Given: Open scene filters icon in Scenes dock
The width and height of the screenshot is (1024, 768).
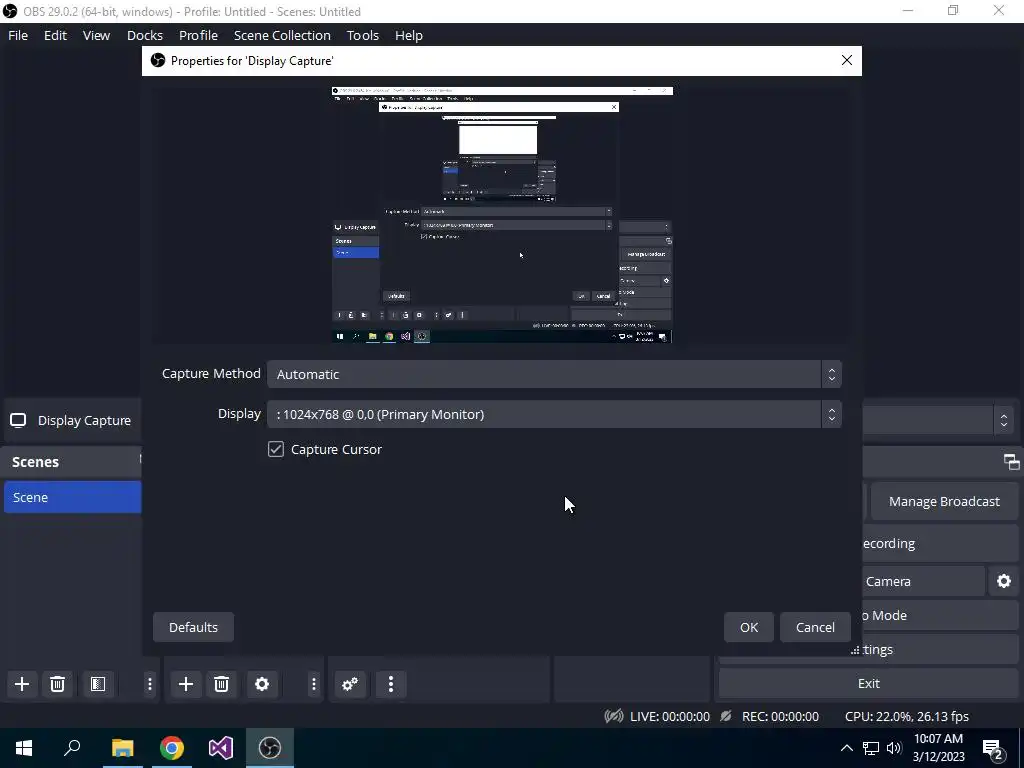Looking at the screenshot, I should click(x=98, y=684).
